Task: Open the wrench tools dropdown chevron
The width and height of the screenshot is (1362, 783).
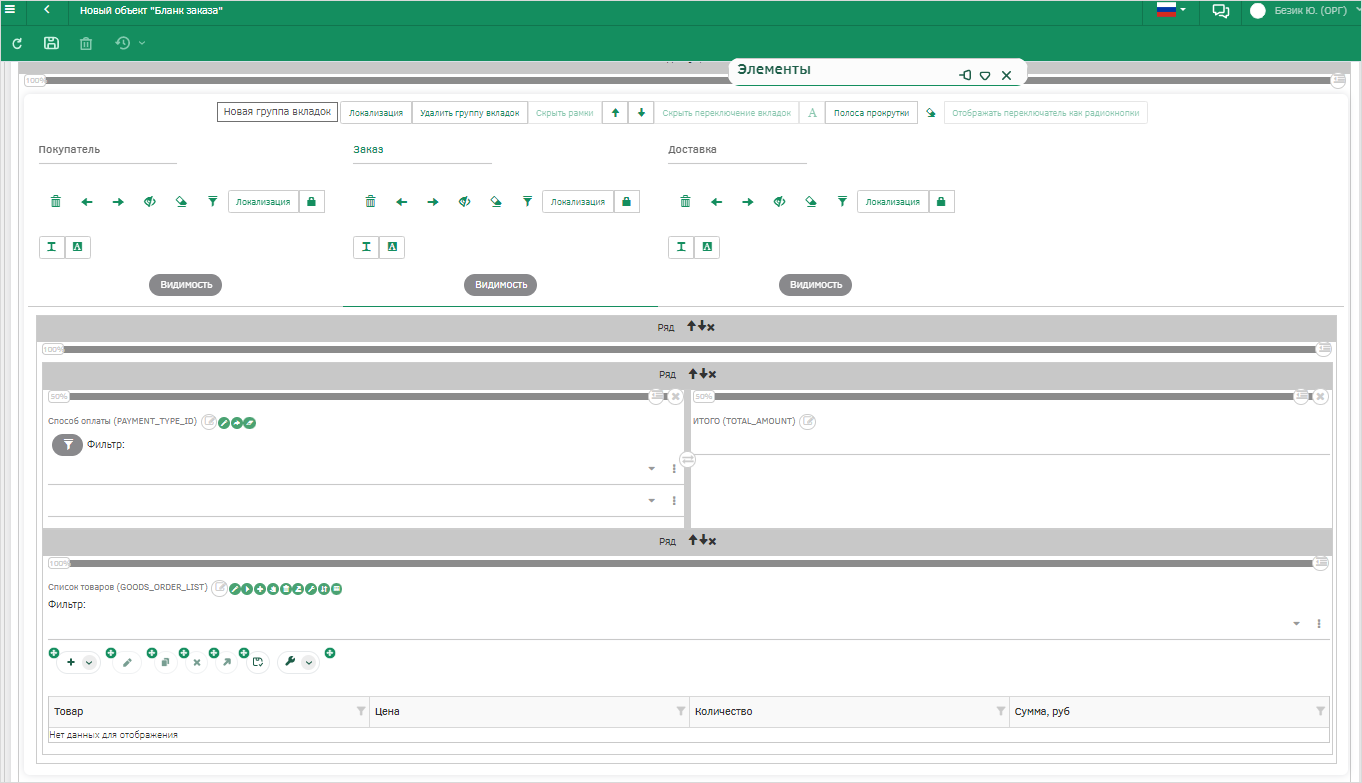Action: click(x=309, y=662)
